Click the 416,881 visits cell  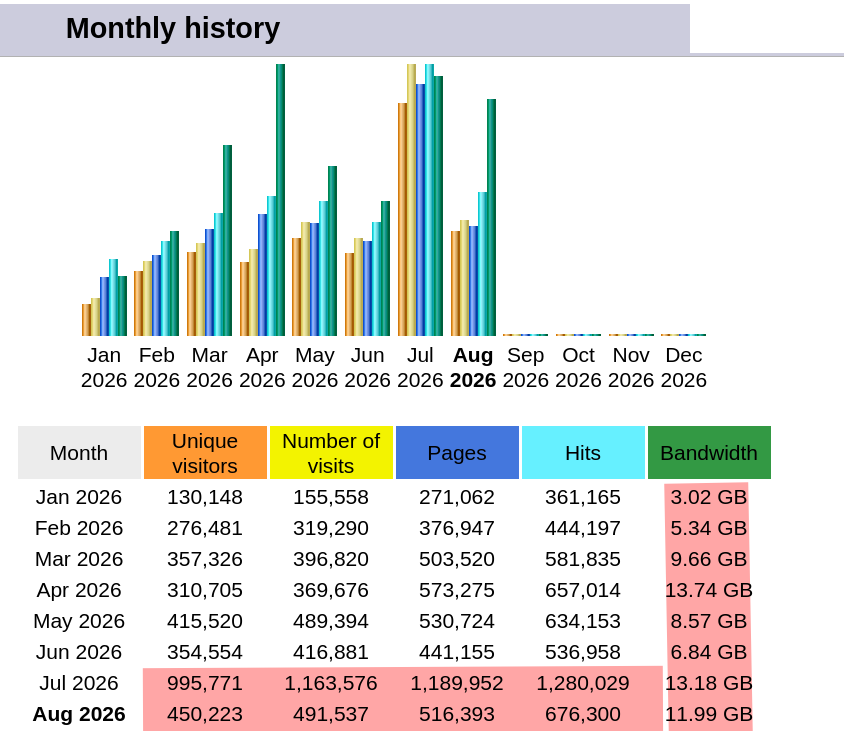pos(331,652)
